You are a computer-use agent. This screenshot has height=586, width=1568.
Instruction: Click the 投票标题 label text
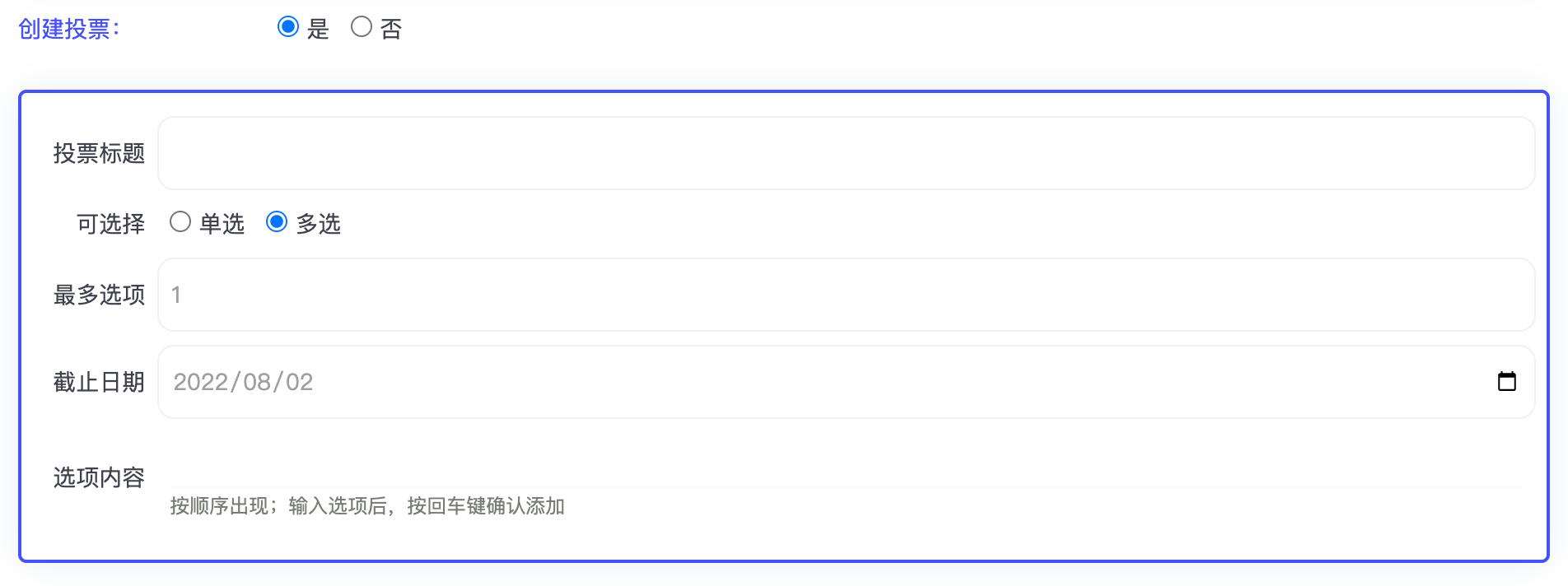coord(99,153)
